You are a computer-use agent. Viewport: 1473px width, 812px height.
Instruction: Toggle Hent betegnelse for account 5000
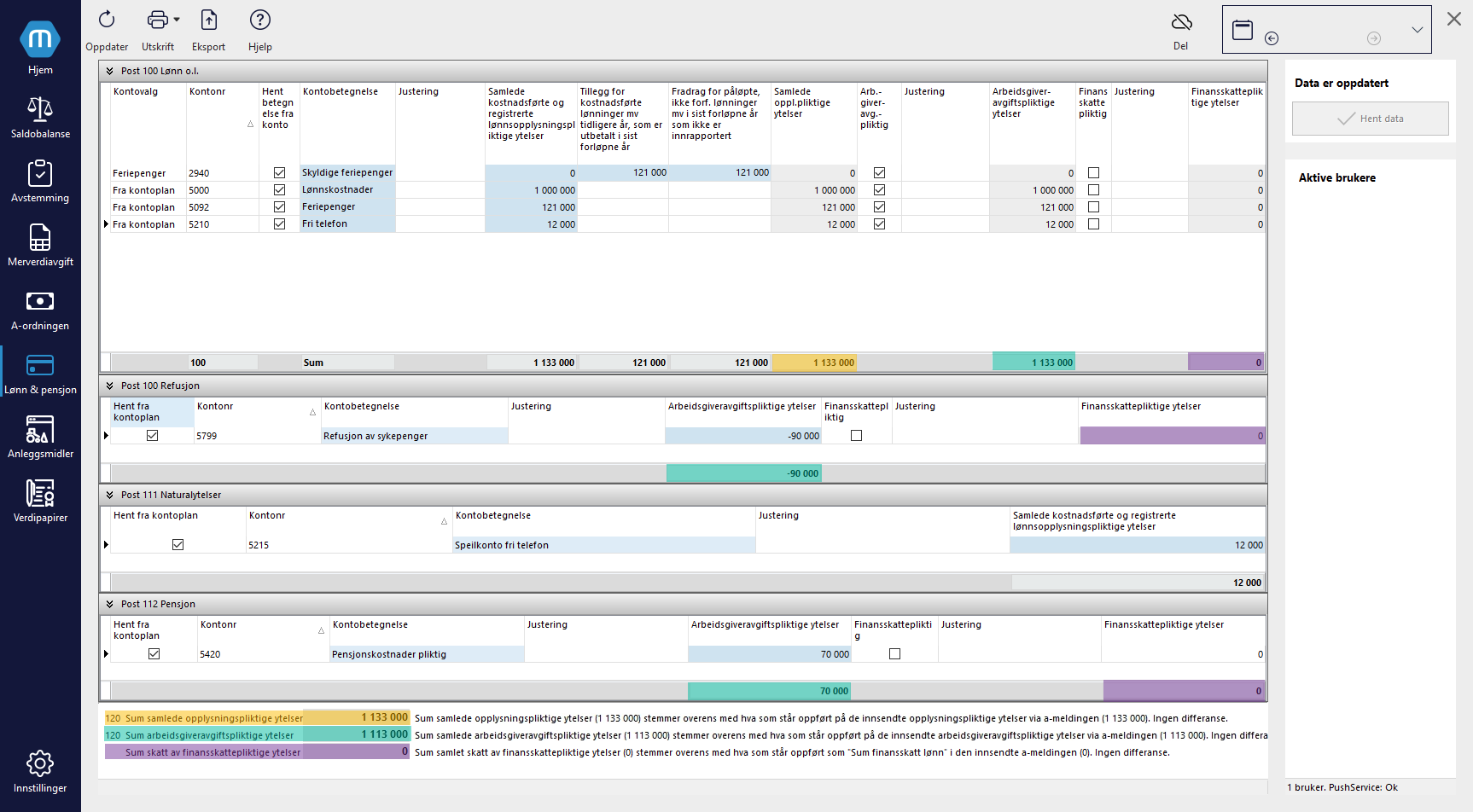(279, 190)
